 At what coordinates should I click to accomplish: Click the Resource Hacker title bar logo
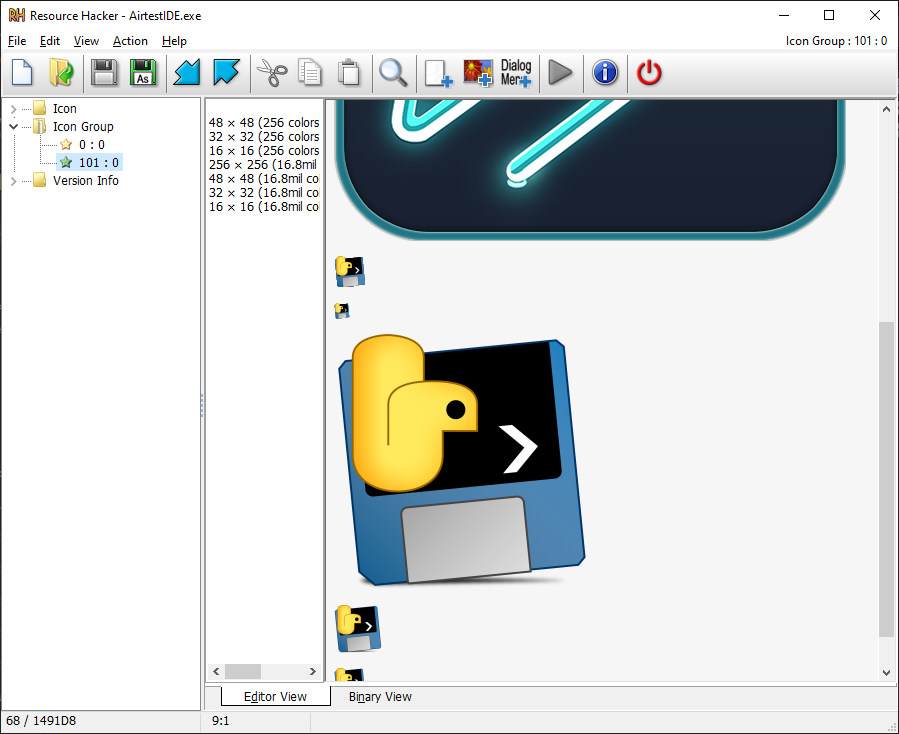point(17,15)
